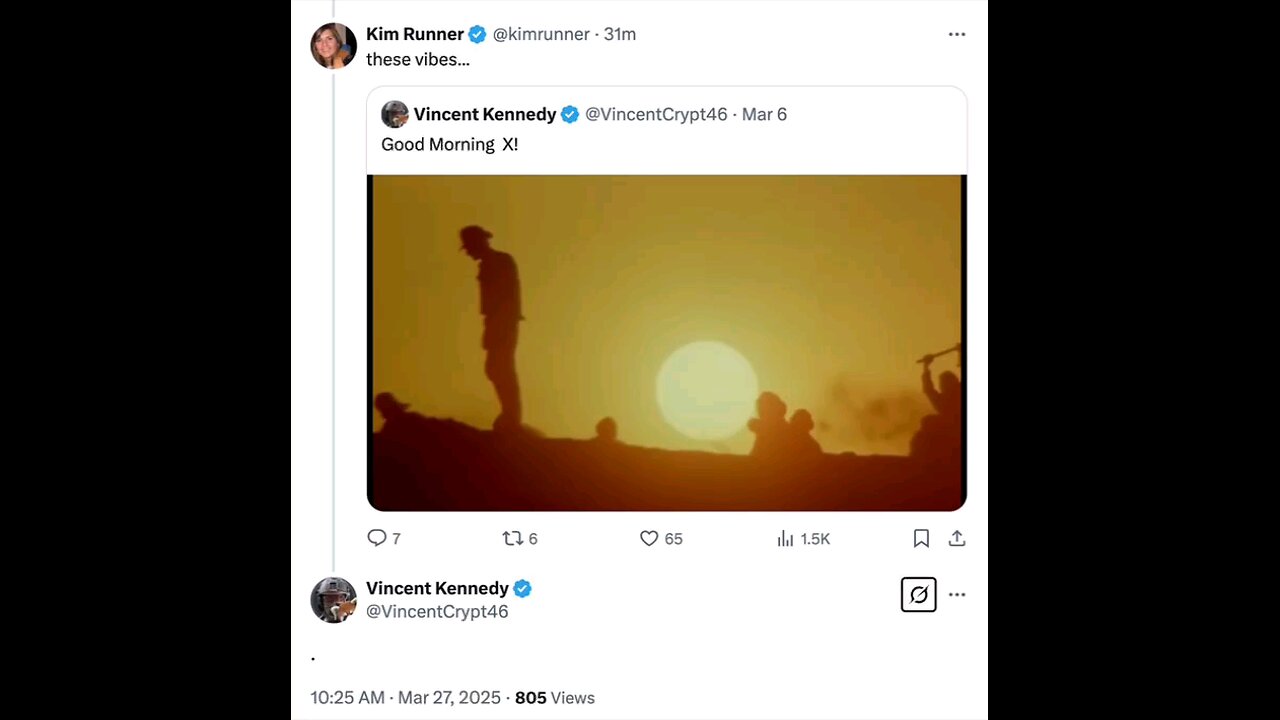Reply to Kim Runner's post
This screenshot has height=720, width=1280.
tap(377, 538)
